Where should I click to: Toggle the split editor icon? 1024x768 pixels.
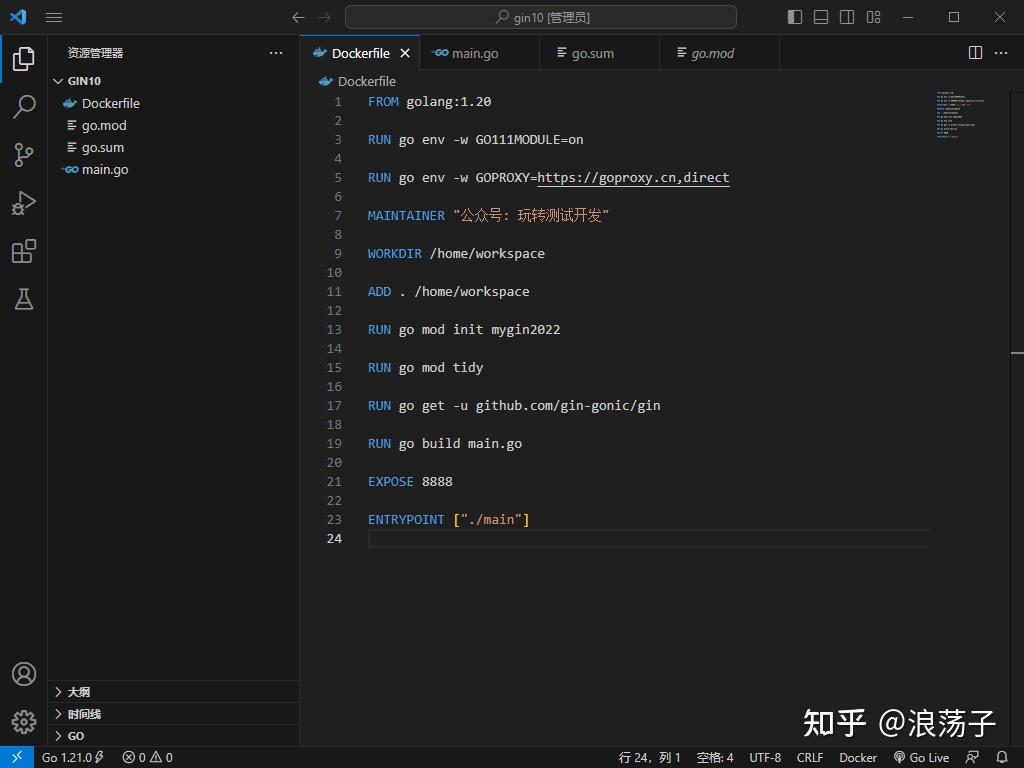tap(973, 52)
